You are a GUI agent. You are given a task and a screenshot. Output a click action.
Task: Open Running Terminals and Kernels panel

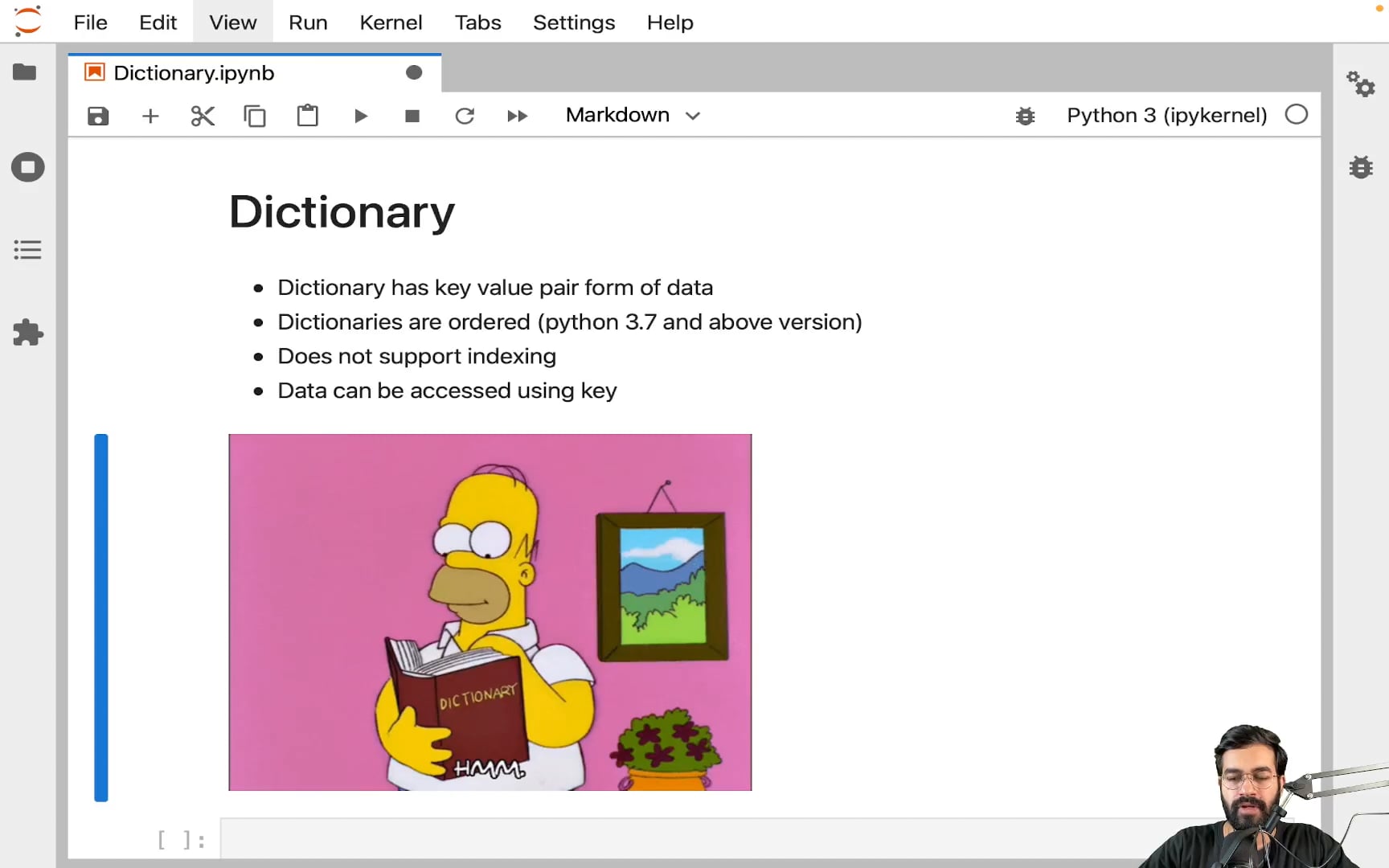[x=28, y=167]
